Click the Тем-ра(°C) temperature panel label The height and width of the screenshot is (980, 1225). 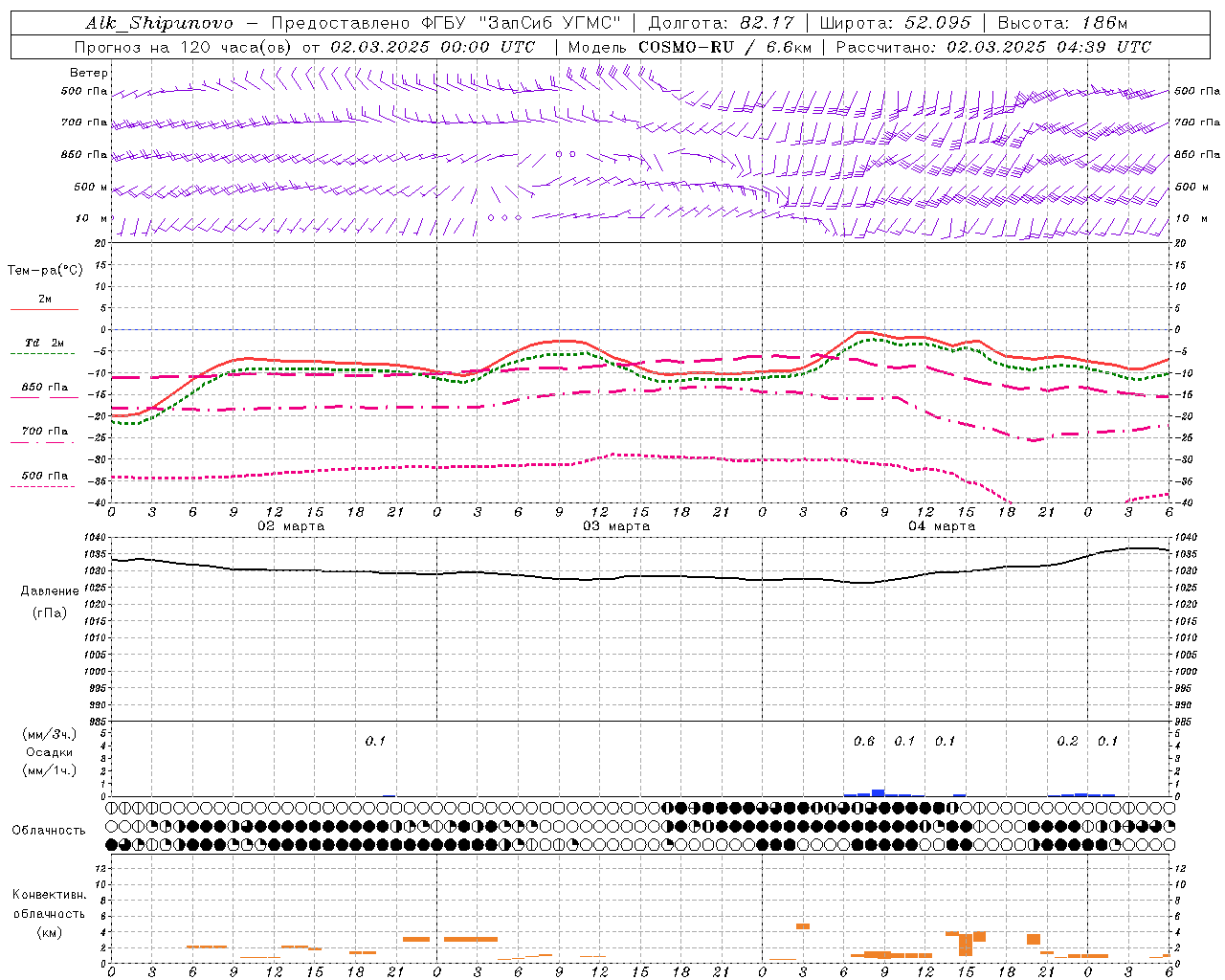pyautogui.click(x=45, y=271)
